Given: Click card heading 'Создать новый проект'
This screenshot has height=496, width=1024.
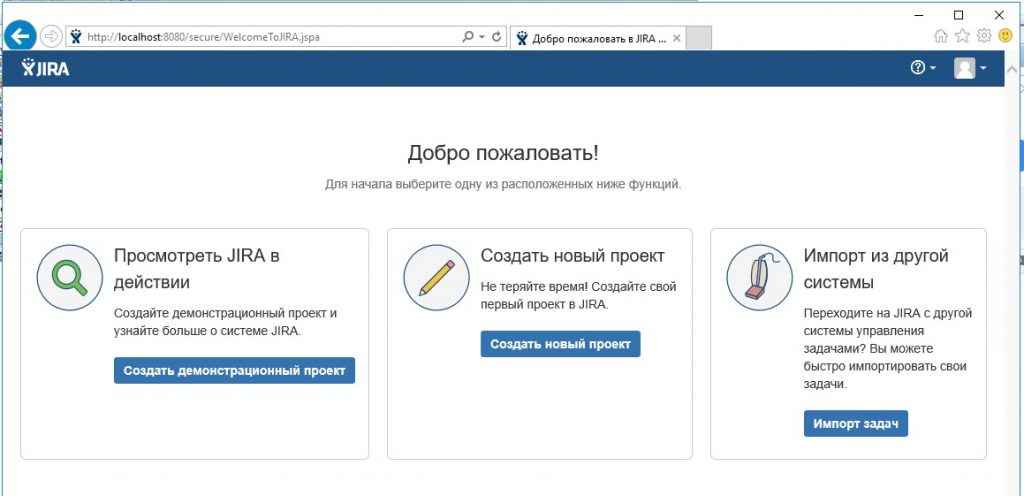Looking at the screenshot, I should point(573,255).
